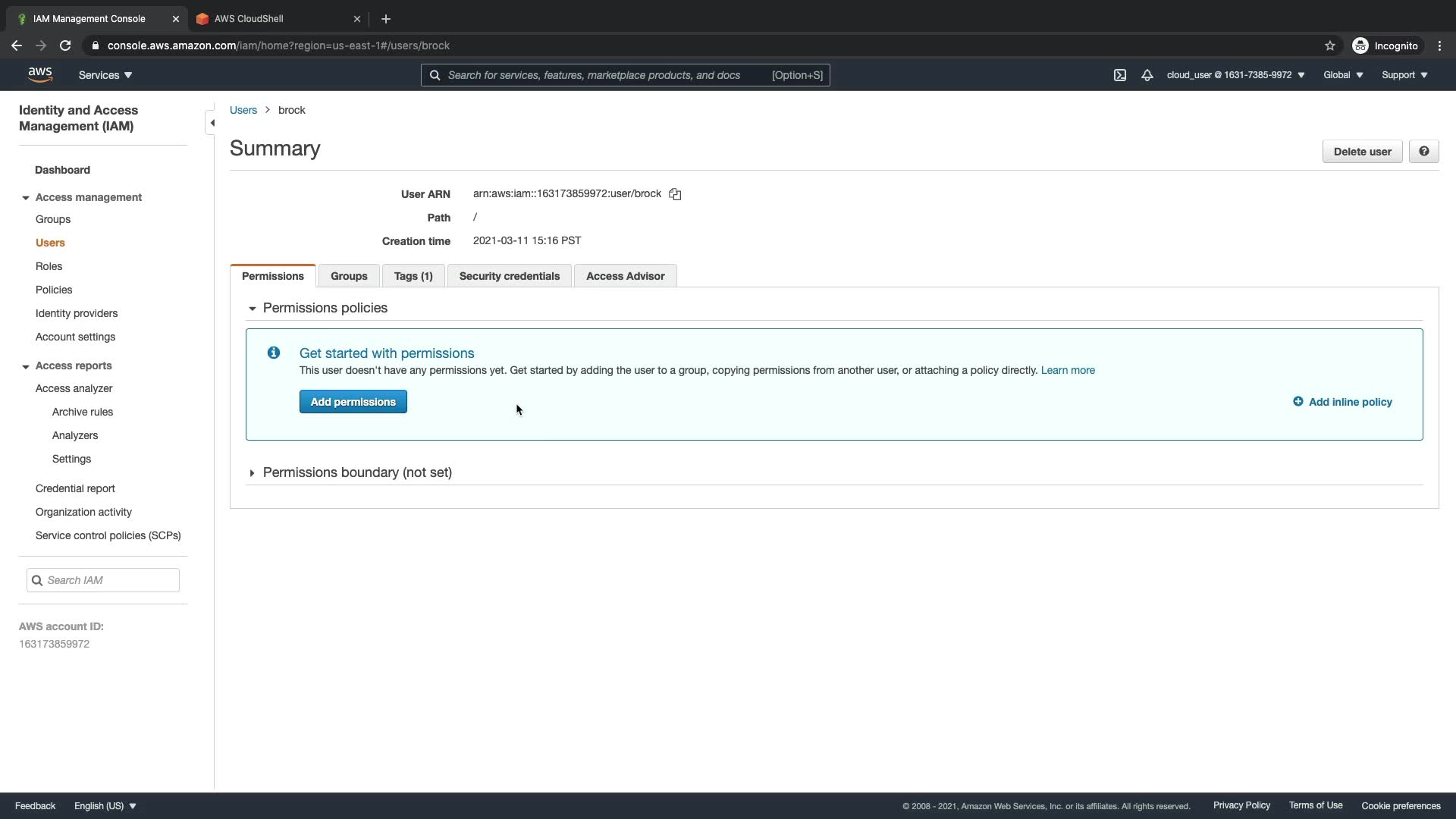This screenshot has width=1456, height=819.
Task: Click the Delete user button
Action: tap(1362, 152)
